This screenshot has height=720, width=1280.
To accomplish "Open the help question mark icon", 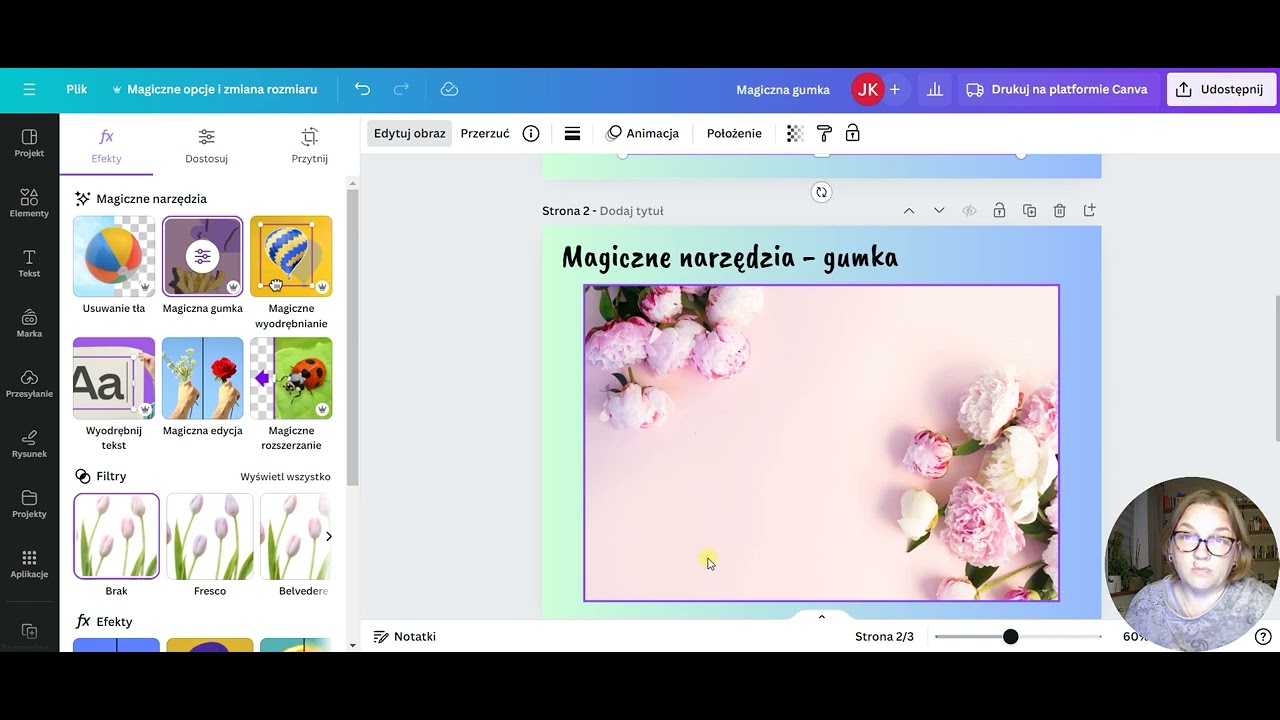I will coord(1263,636).
